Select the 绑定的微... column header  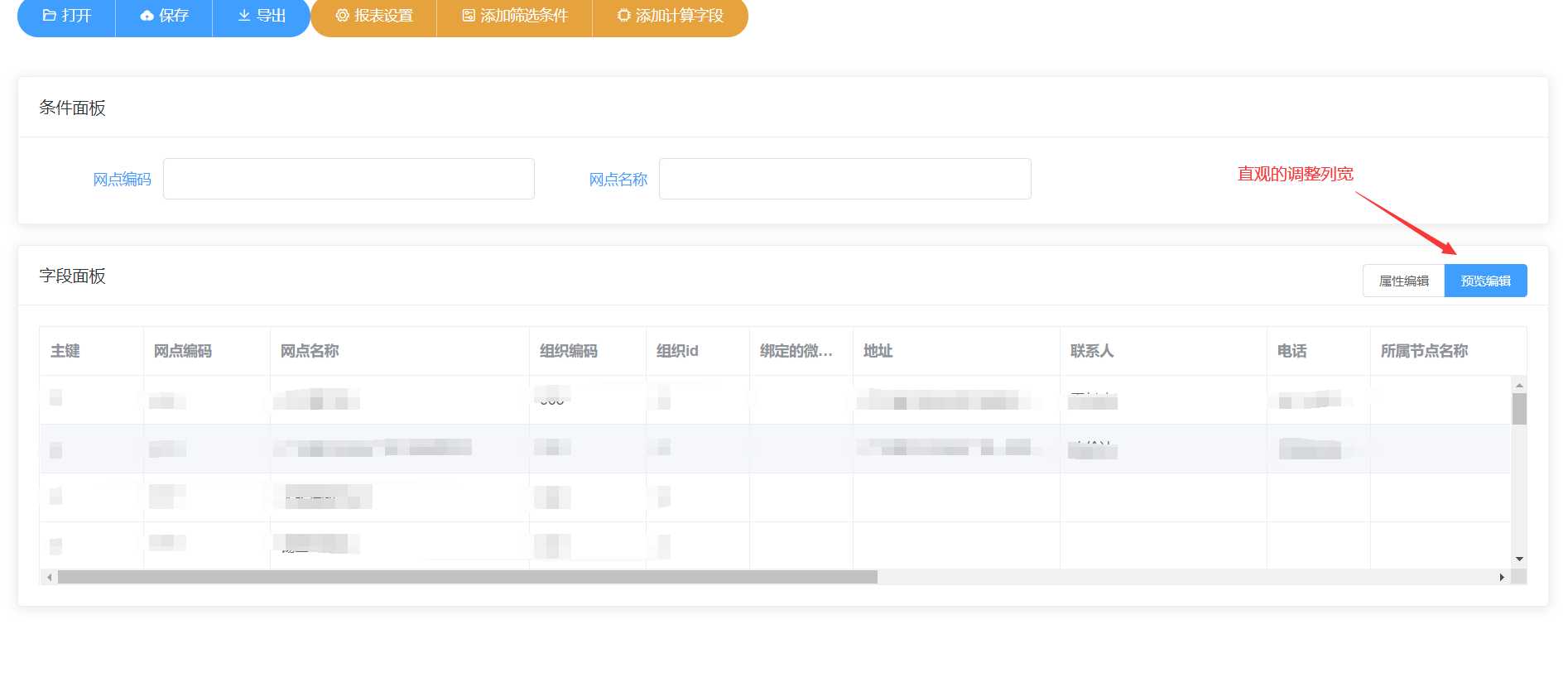coord(801,351)
